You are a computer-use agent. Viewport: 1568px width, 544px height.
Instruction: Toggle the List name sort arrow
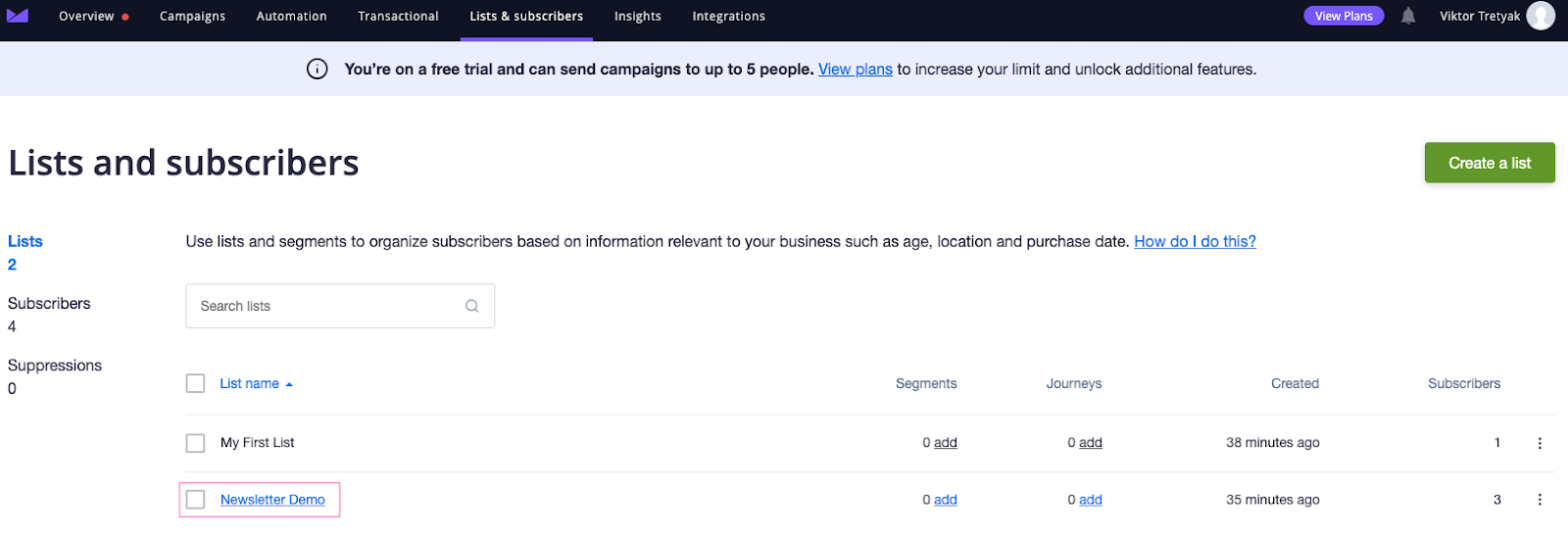(289, 384)
